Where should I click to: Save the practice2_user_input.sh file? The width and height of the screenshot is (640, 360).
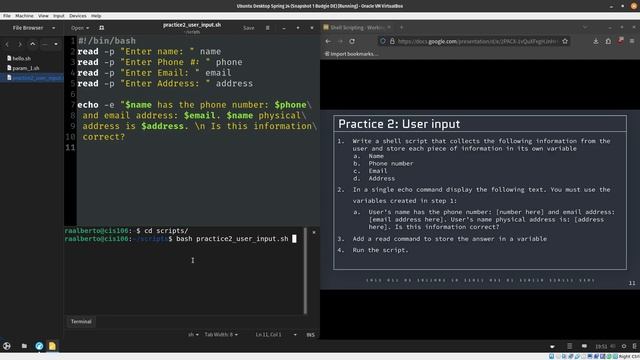pos(249,28)
